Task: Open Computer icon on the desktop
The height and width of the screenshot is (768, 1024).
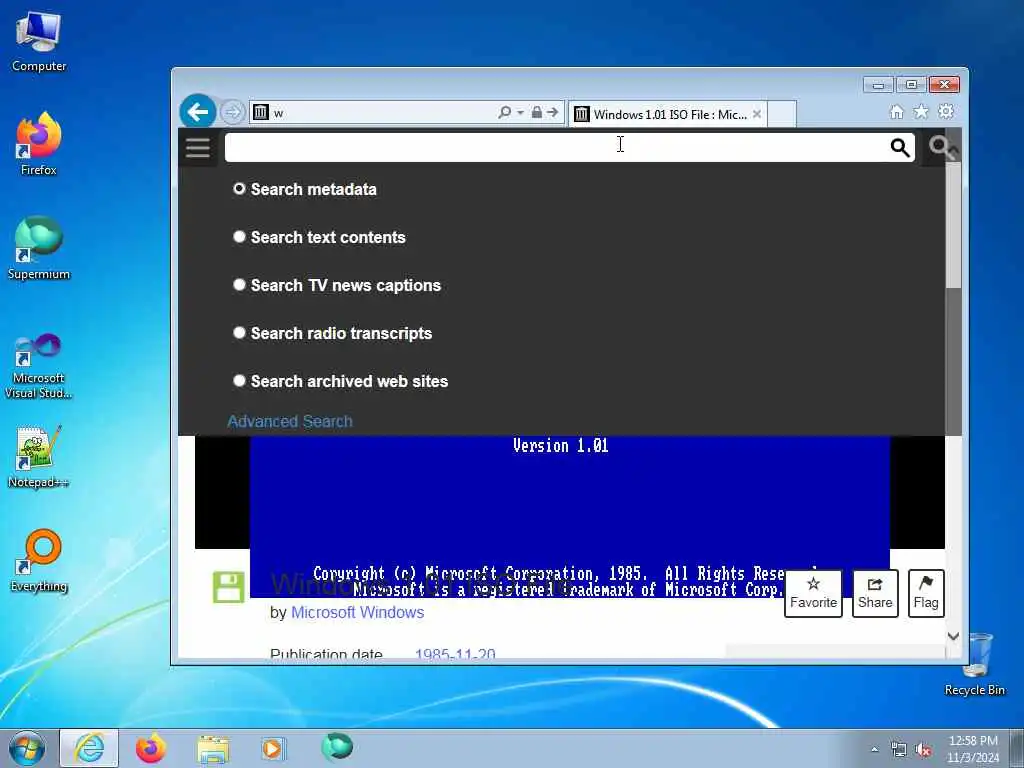Action: pyautogui.click(x=39, y=41)
